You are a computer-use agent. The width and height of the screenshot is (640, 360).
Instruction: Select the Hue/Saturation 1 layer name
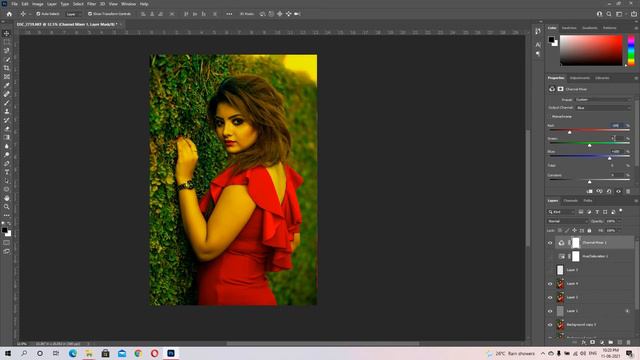tap(595, 256)
